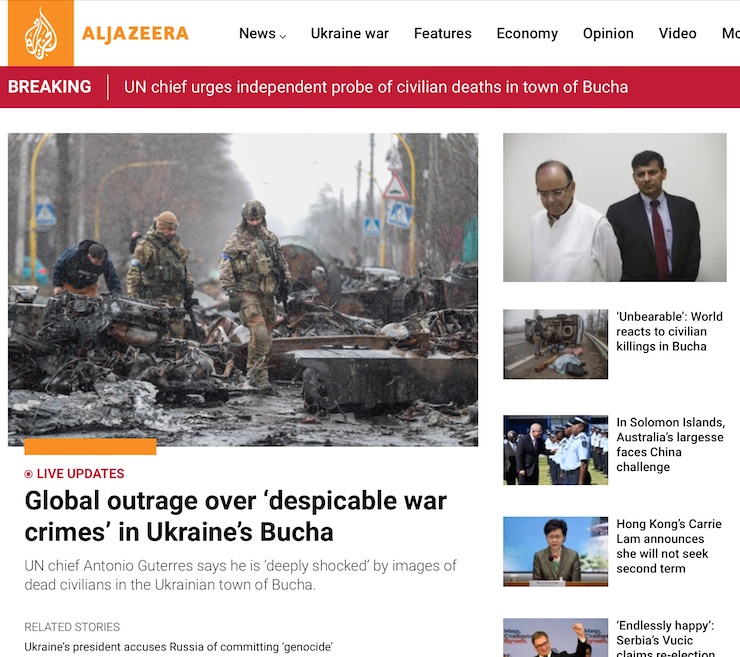The height and width of the screenshot is (657, 740).
Task: Click the Al Jazeera orange logo icon
Action: 41,33
